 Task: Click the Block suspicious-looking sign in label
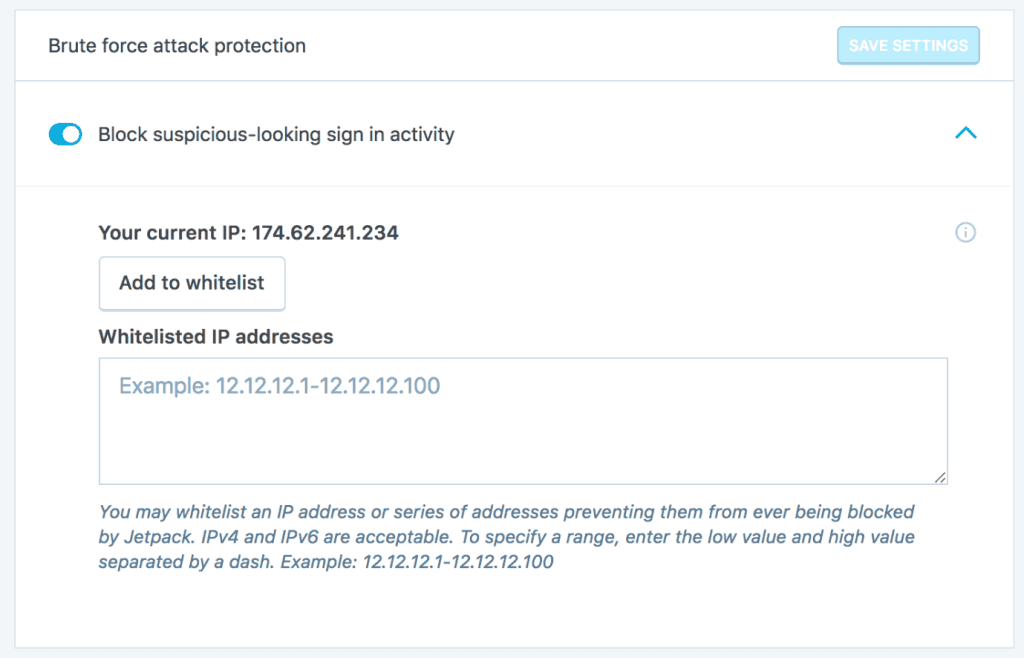[276, 134]
